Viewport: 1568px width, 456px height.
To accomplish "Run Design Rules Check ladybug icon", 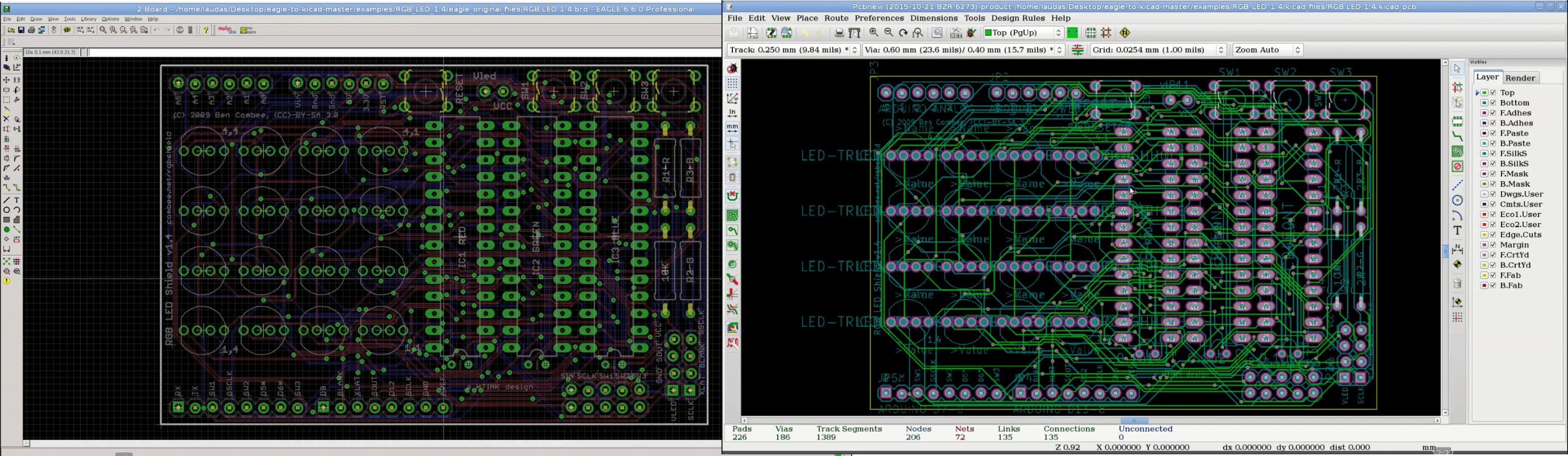I will (x=971, y=34).
